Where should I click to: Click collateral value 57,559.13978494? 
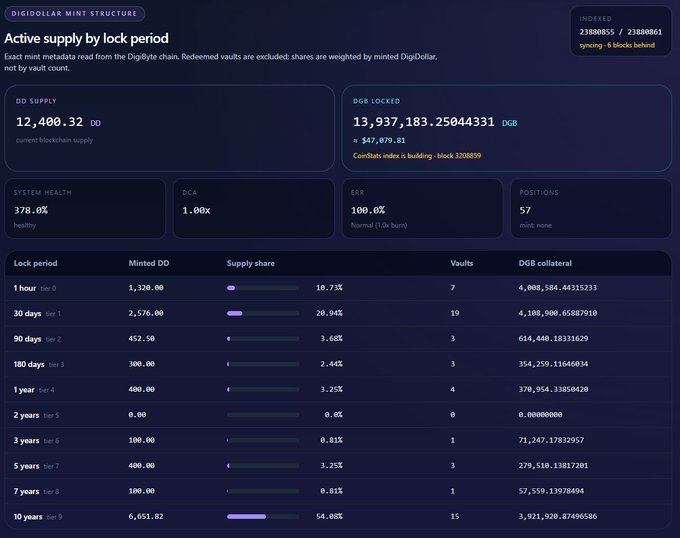pos(551,491)
